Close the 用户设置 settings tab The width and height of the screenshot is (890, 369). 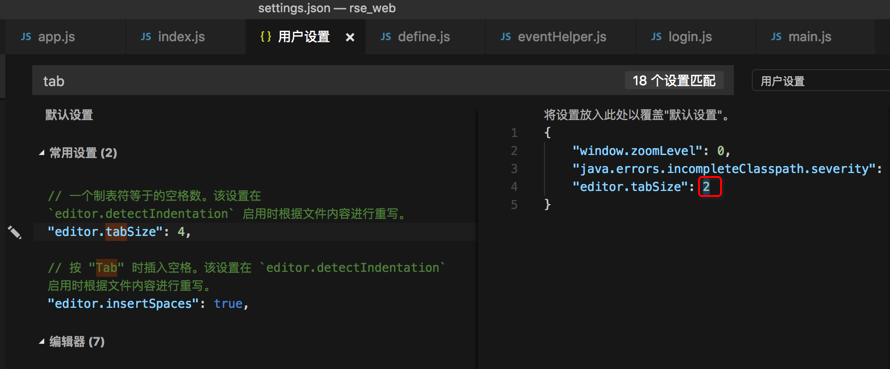pyautogui.click(x=350, y=37)
